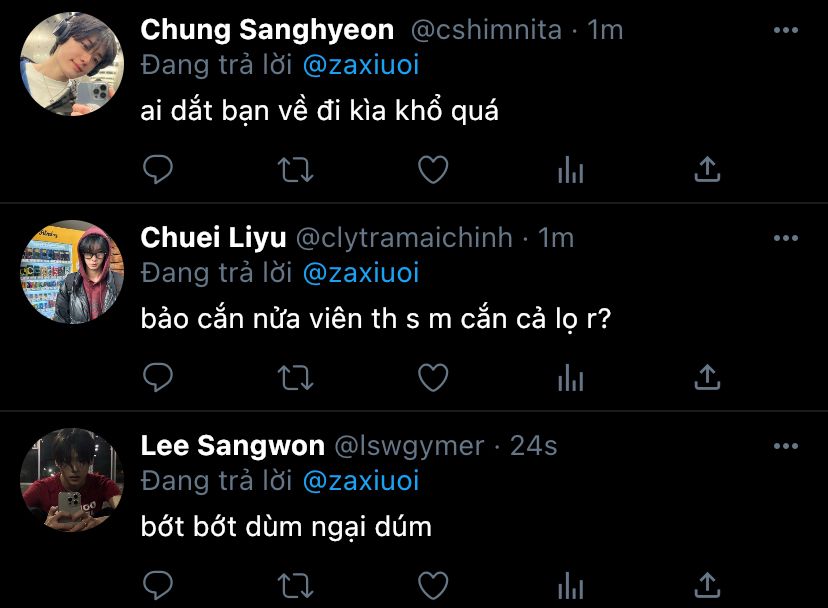Share Chung Sanghyeon's tweet
The image size is (828, 608).
coord(707,170)
